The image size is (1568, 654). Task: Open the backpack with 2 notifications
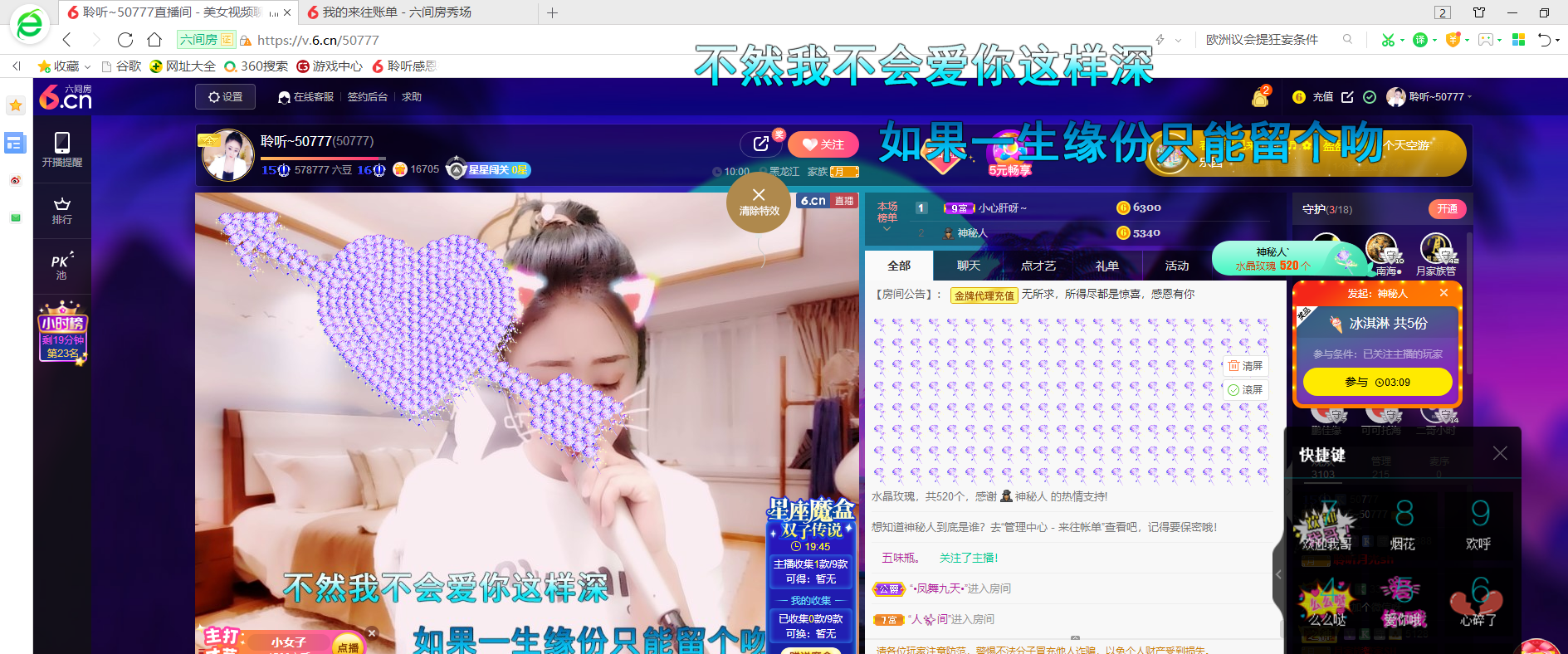coord(1260,97)
